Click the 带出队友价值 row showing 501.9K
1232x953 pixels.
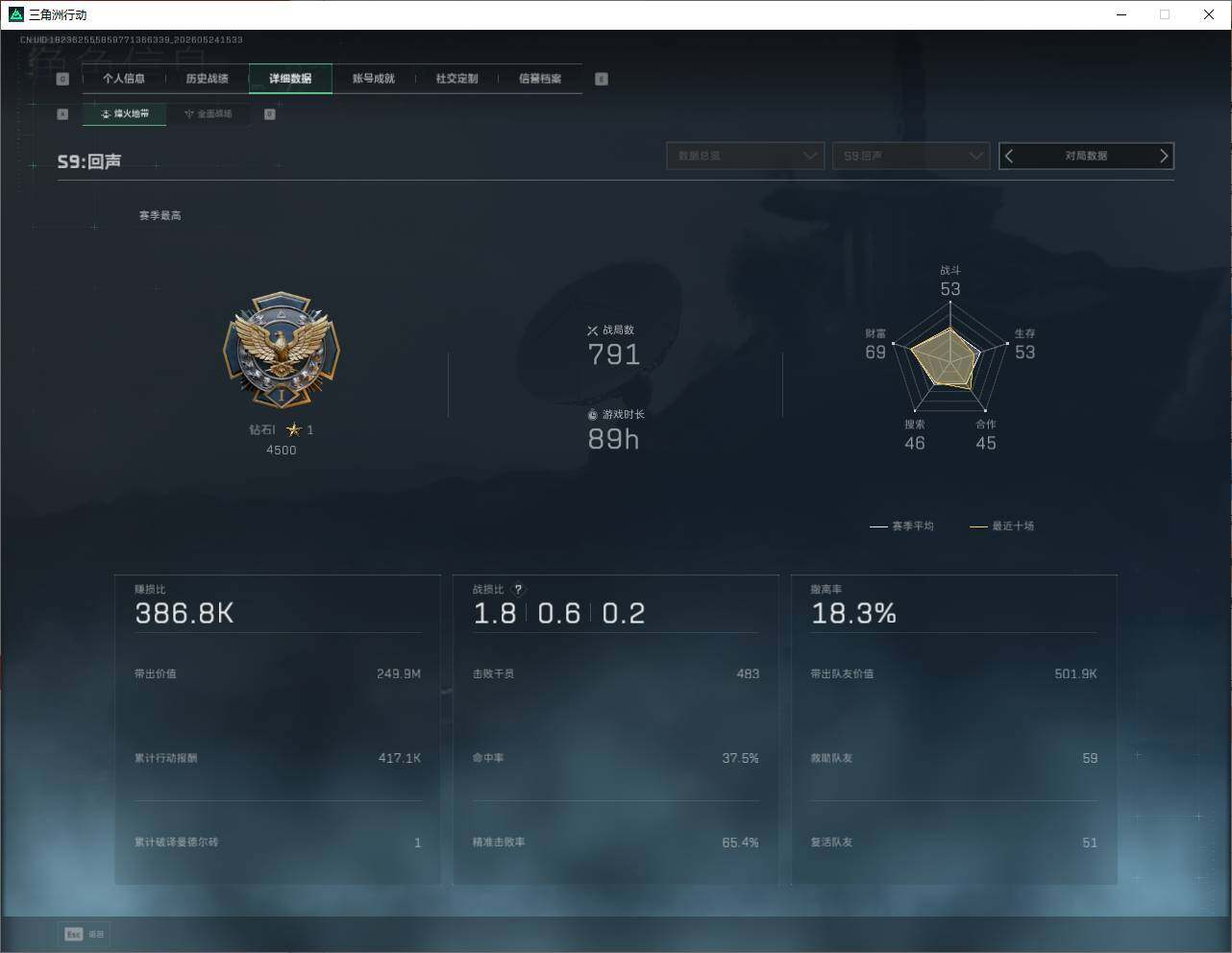point(953,673)
